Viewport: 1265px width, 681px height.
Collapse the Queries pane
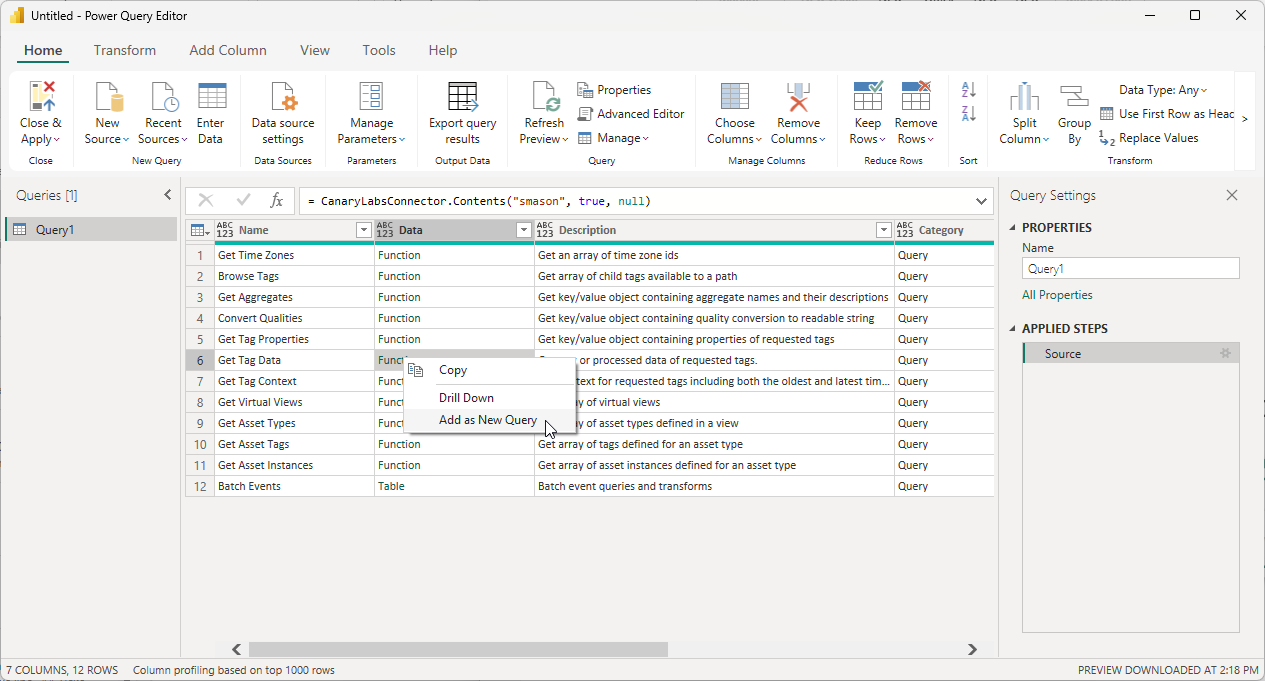coord(168,195)
